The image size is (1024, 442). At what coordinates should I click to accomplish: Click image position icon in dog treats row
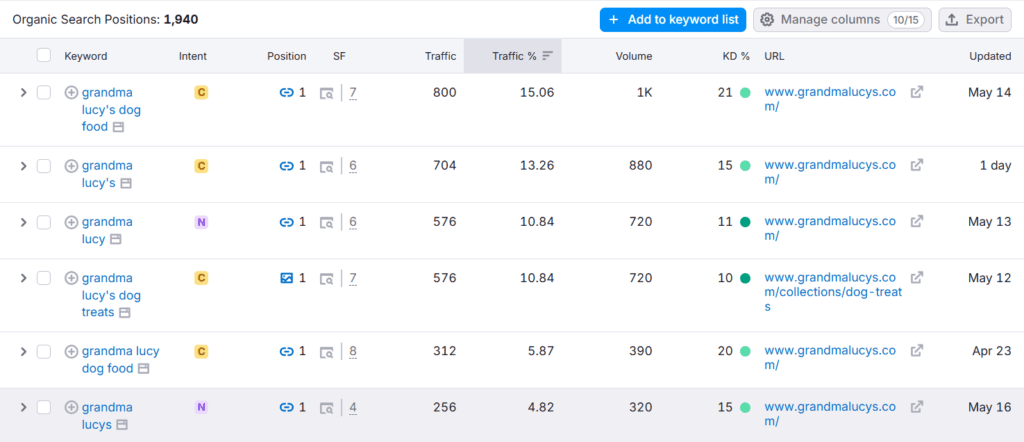click(286, 278)
